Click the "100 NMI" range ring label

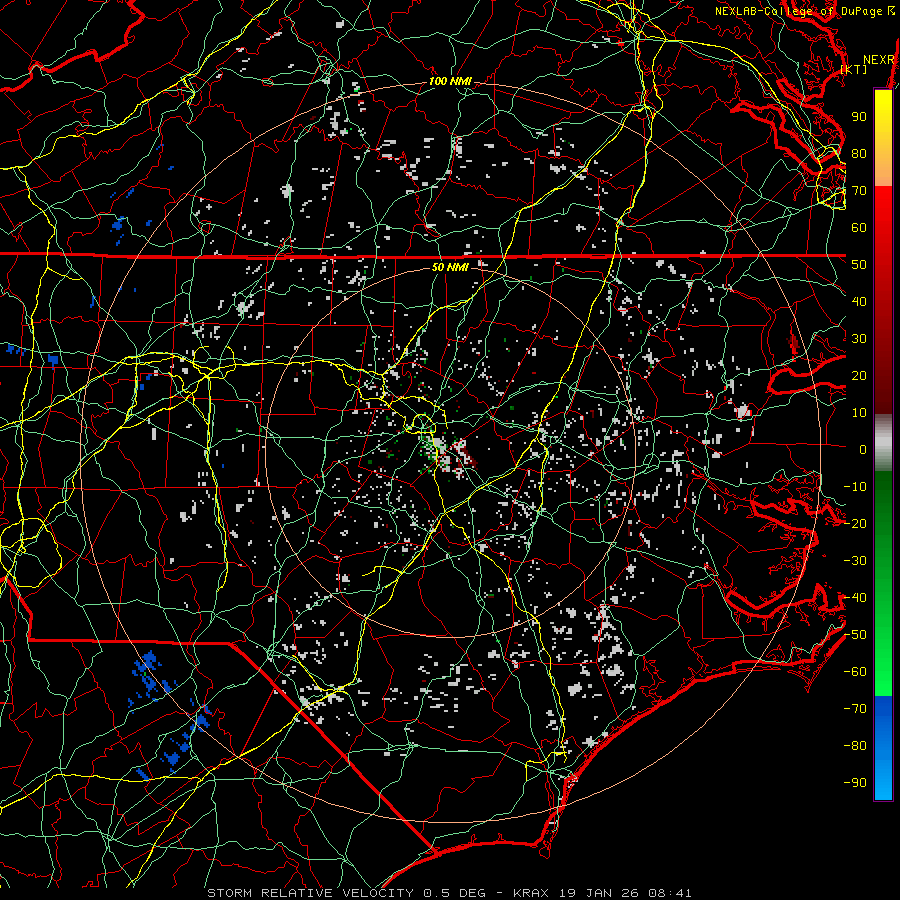451,82
